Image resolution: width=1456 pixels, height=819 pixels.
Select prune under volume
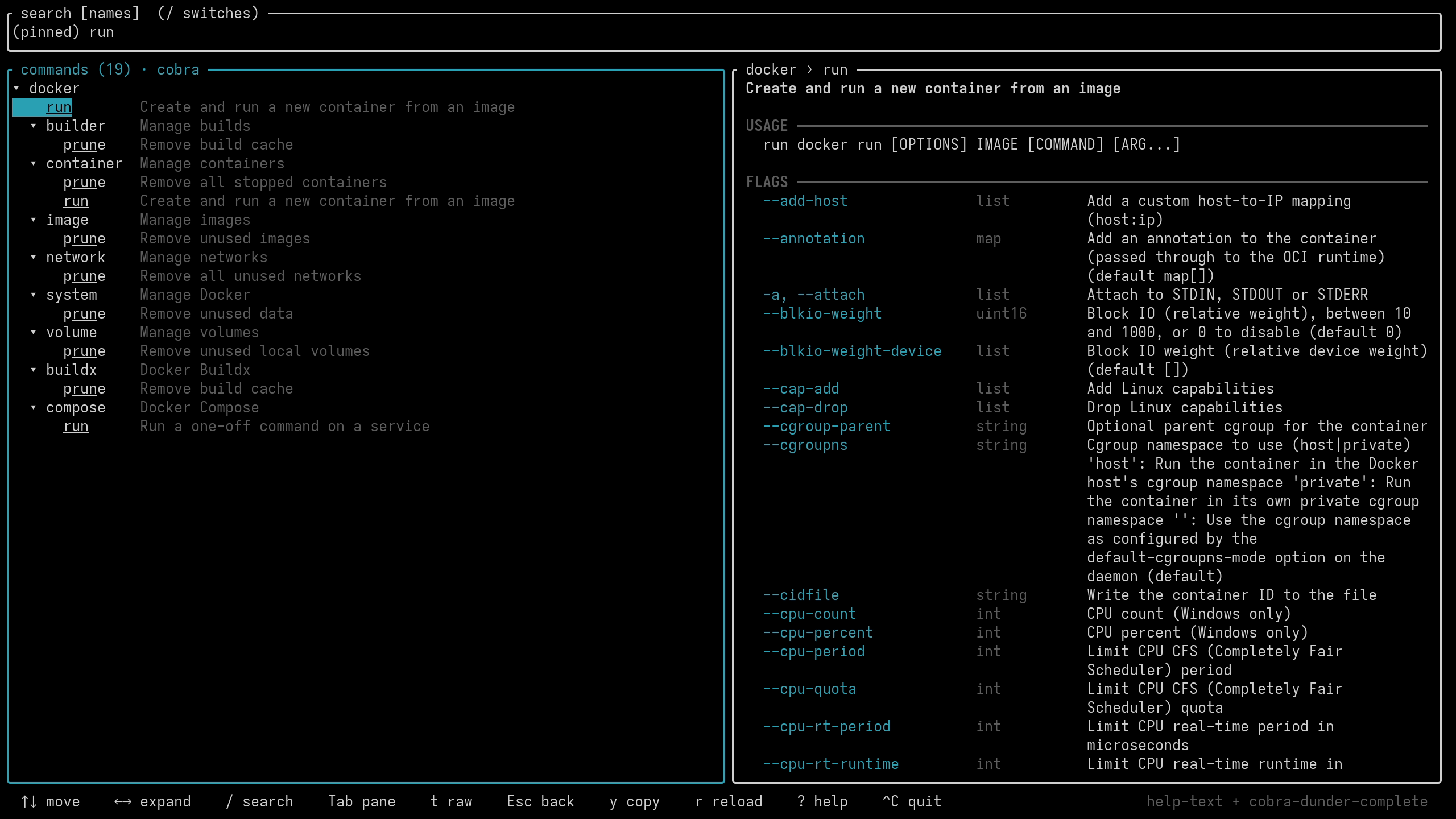point(84,351)
